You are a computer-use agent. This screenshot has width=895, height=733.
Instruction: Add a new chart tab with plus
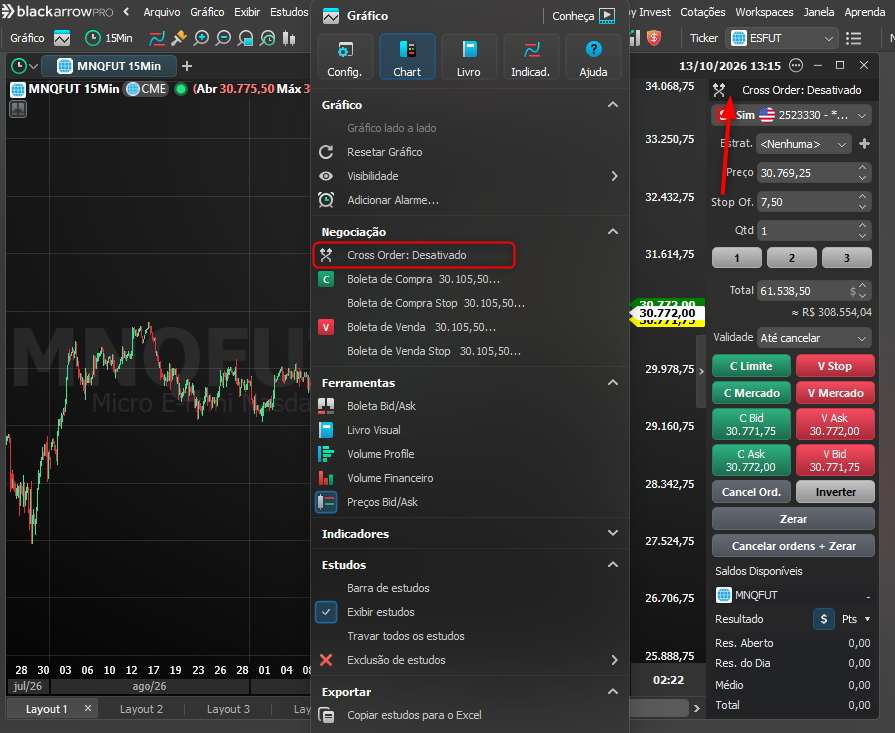point(187,66)
